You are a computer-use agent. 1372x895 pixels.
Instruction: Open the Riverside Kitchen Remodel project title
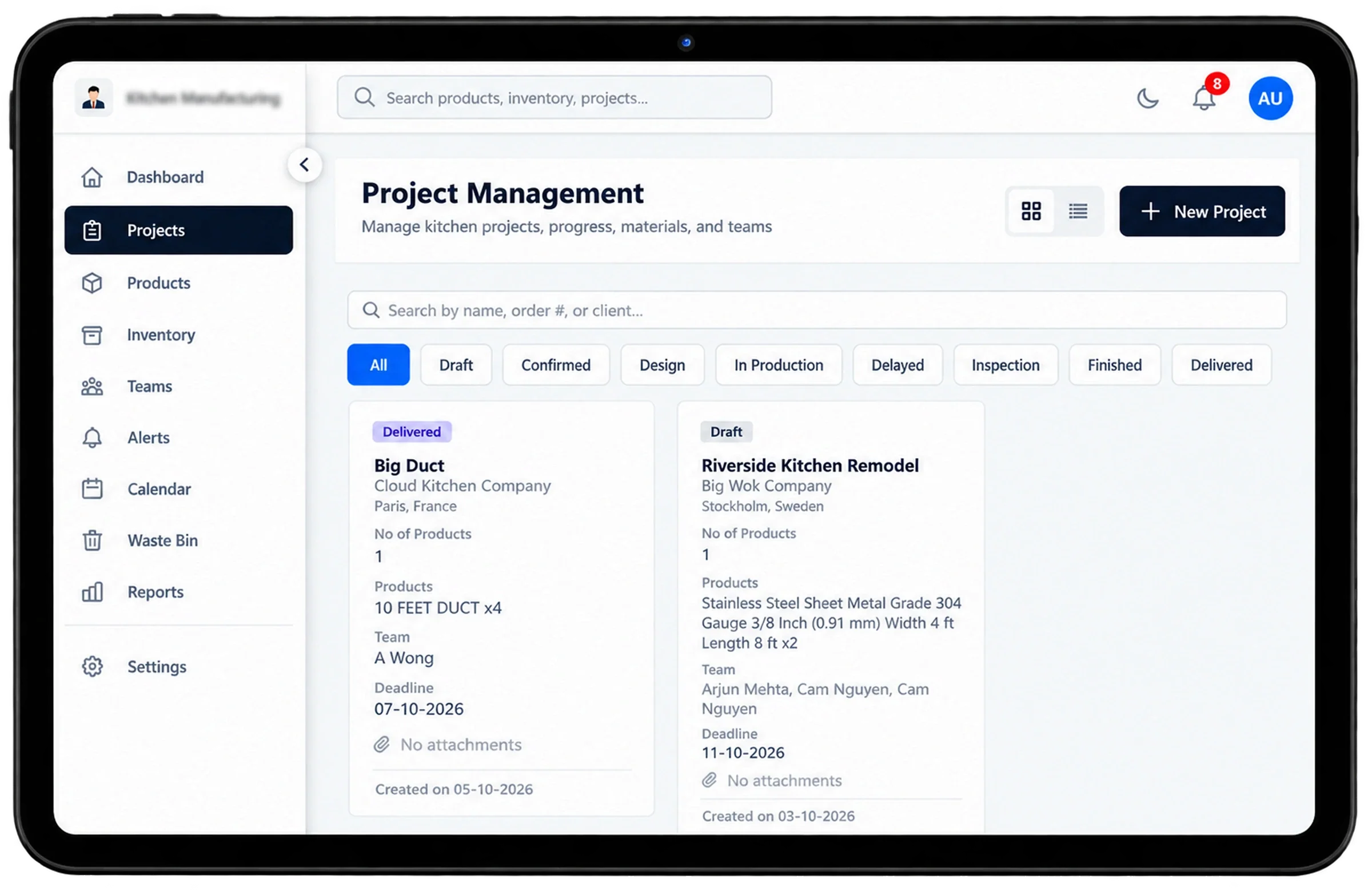tap(809, 466)
